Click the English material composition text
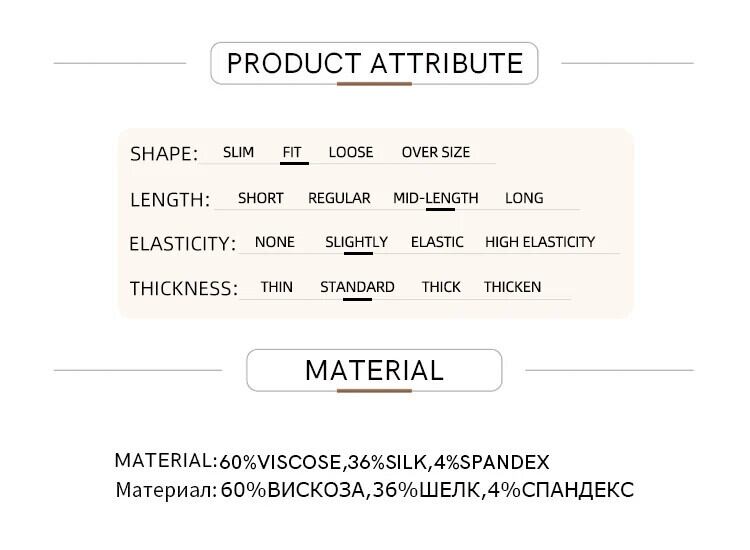The image size is (750, 550). tap(385, 462)
